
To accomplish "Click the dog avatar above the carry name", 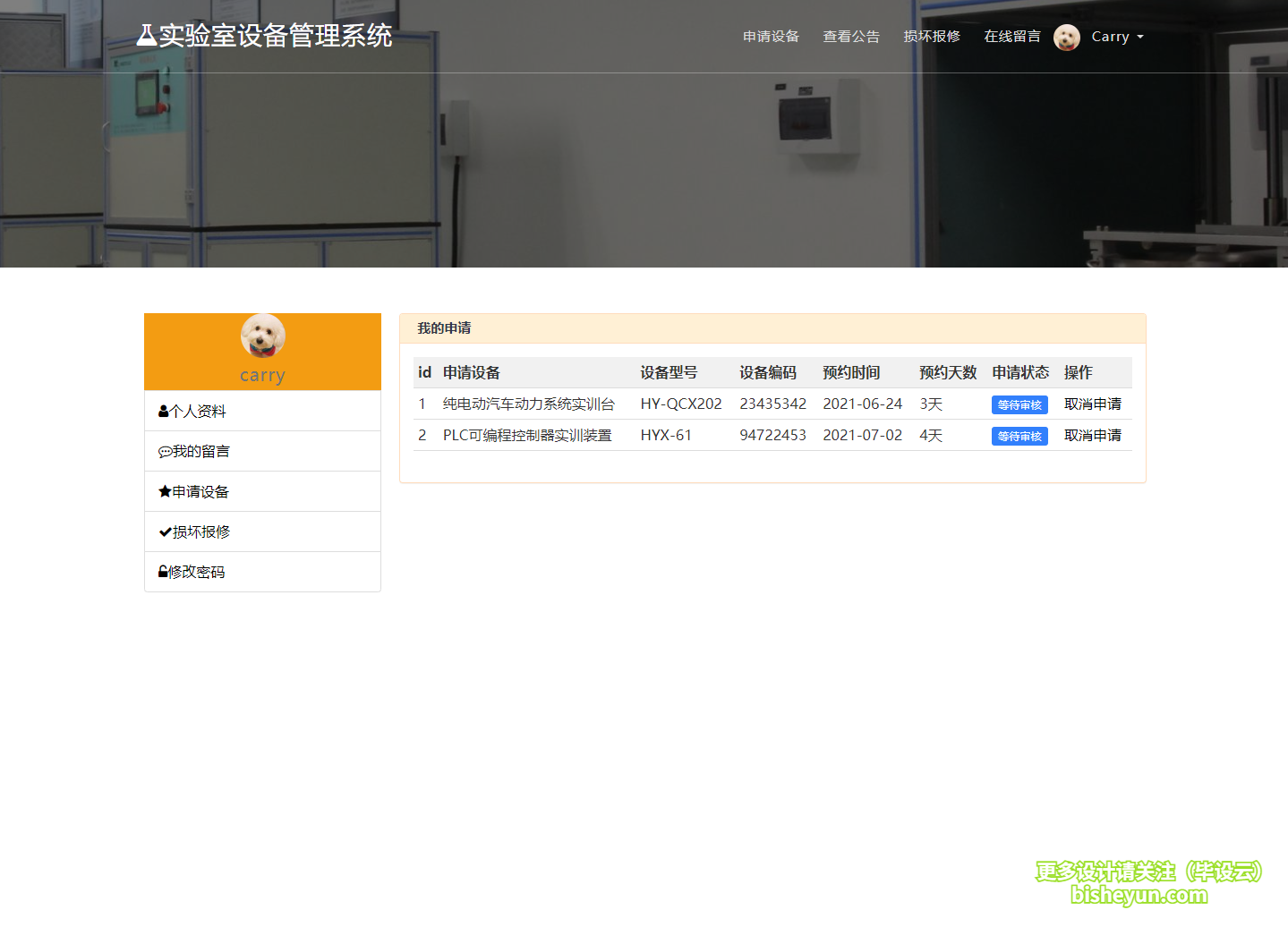I will point(262,336).
